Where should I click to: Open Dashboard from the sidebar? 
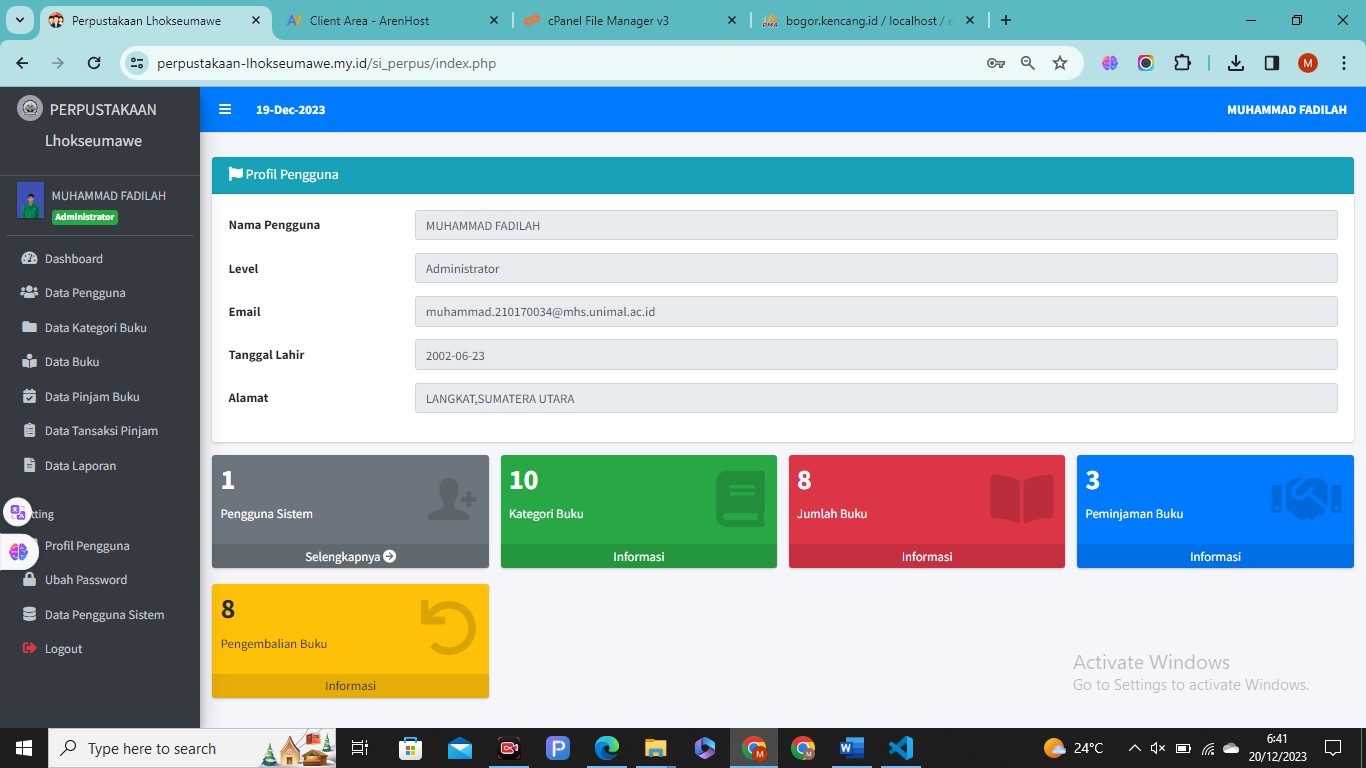point(73,259)
